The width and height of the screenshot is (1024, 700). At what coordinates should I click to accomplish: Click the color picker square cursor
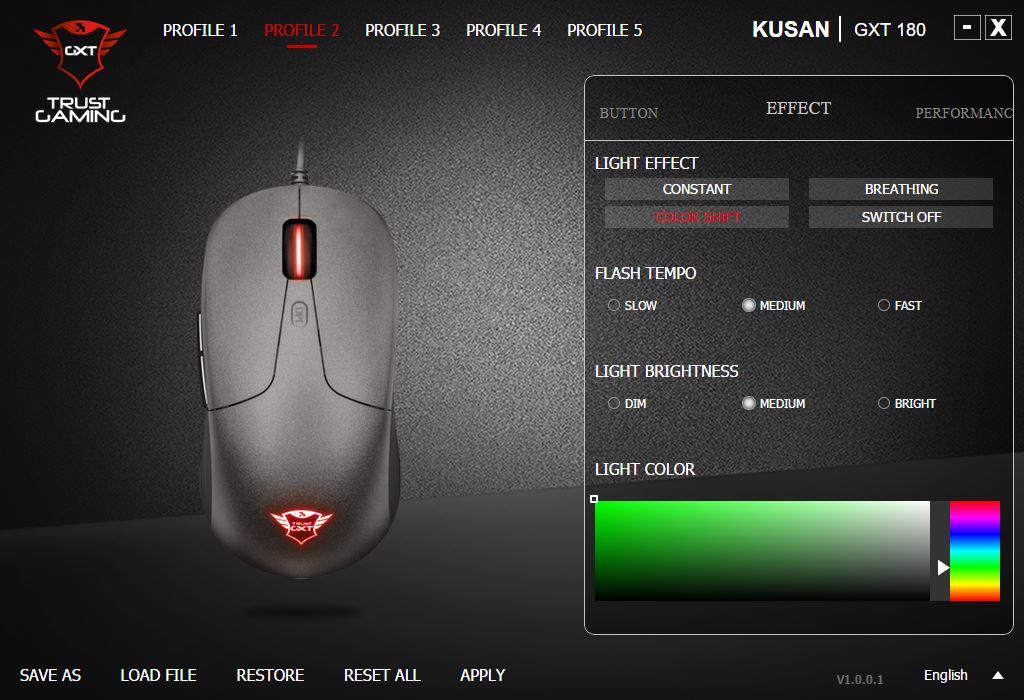pos(594,499)
